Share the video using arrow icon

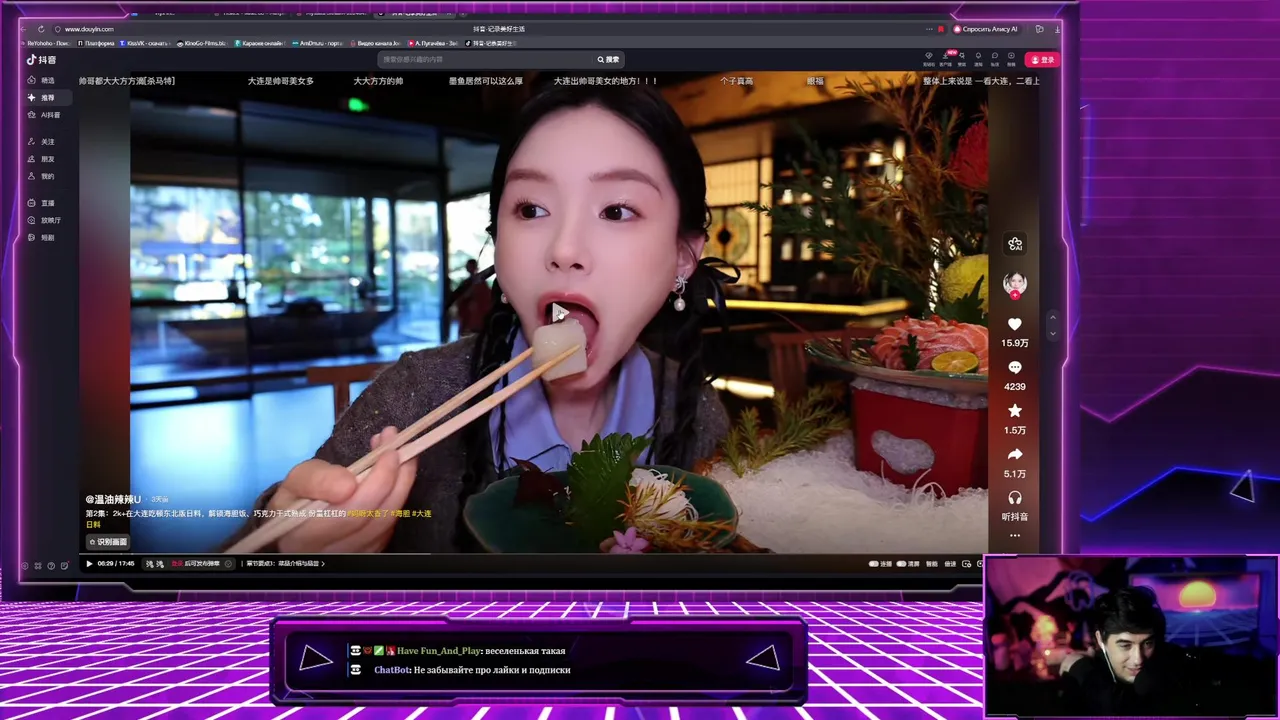click(x=1015, y=455)
